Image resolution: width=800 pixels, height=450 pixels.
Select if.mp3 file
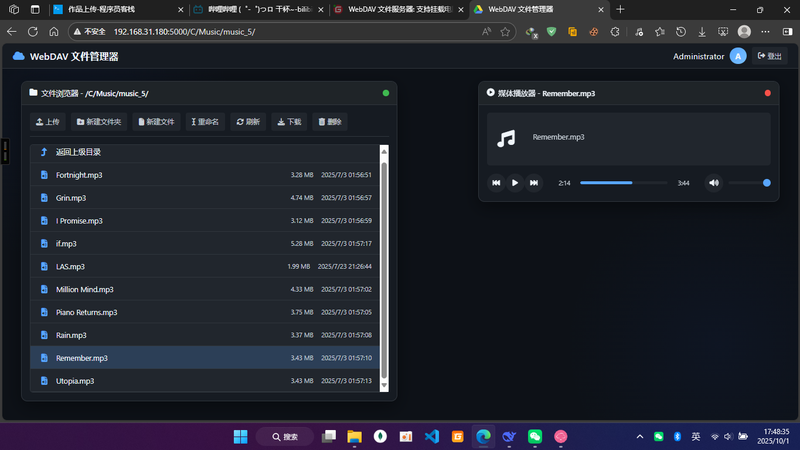click(205, 244)
